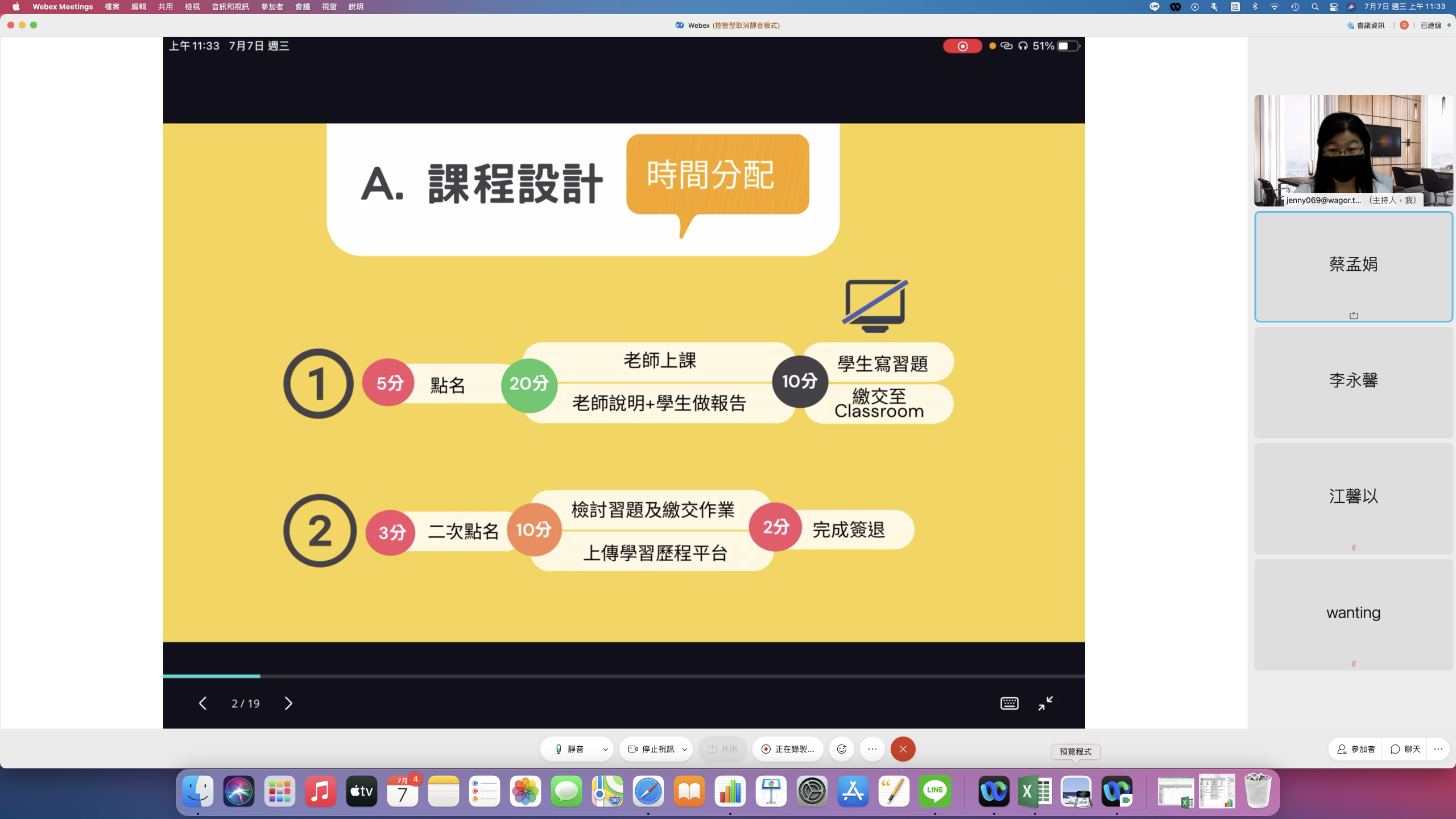
Task: Open the 參加者 participants panel
Action: click(1356, 749)
